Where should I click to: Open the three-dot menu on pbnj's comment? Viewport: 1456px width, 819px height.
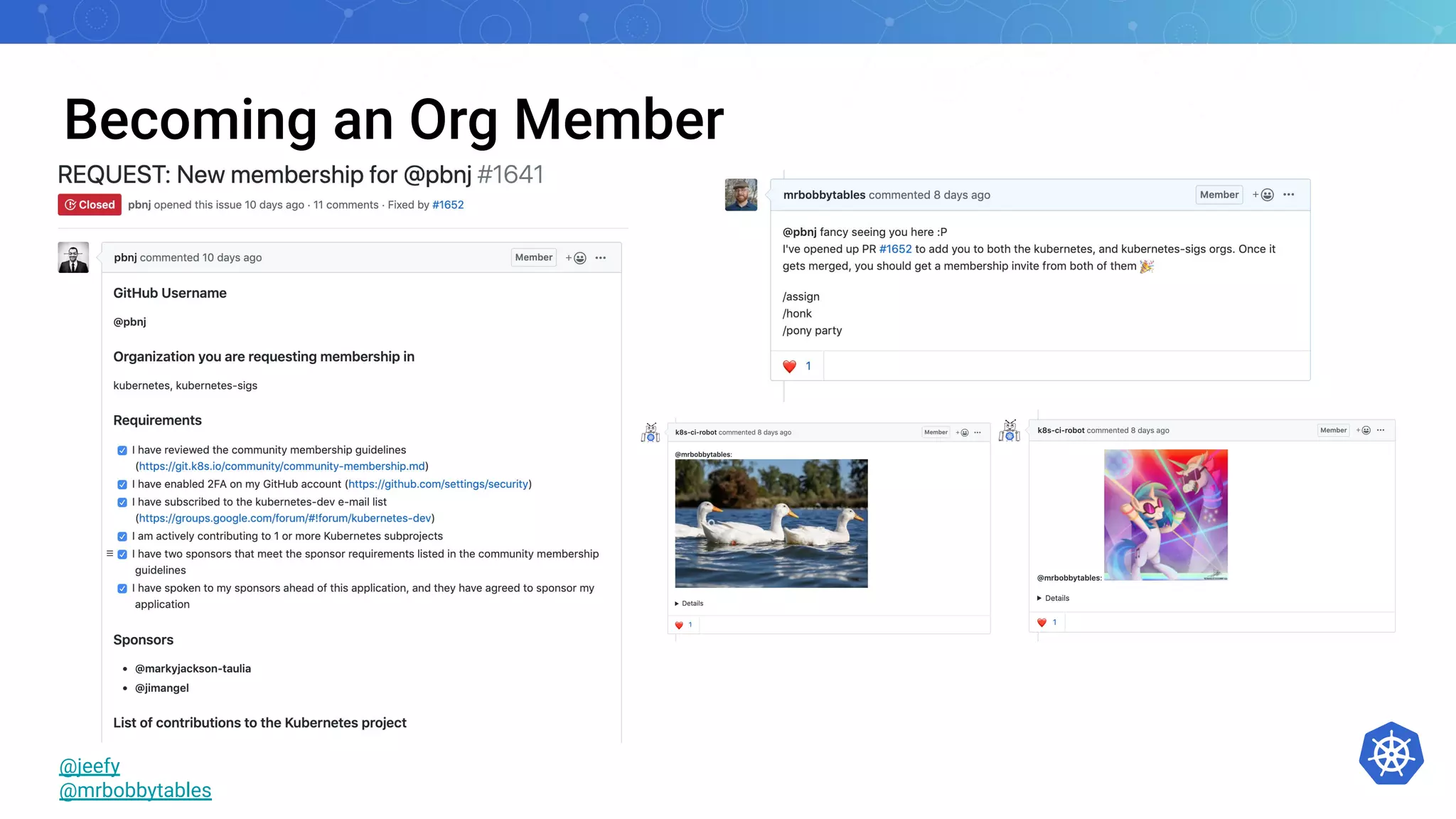pos(601,258)
